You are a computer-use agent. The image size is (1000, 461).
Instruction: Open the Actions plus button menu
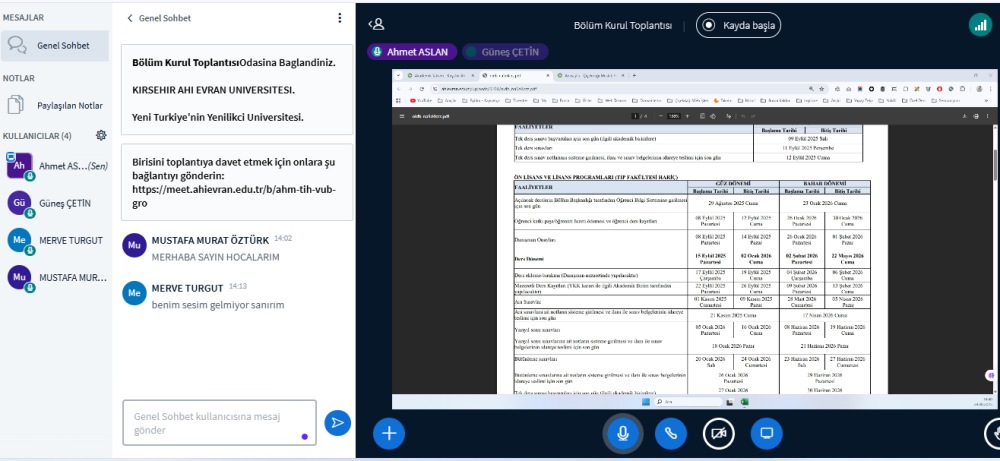(389, 432)
